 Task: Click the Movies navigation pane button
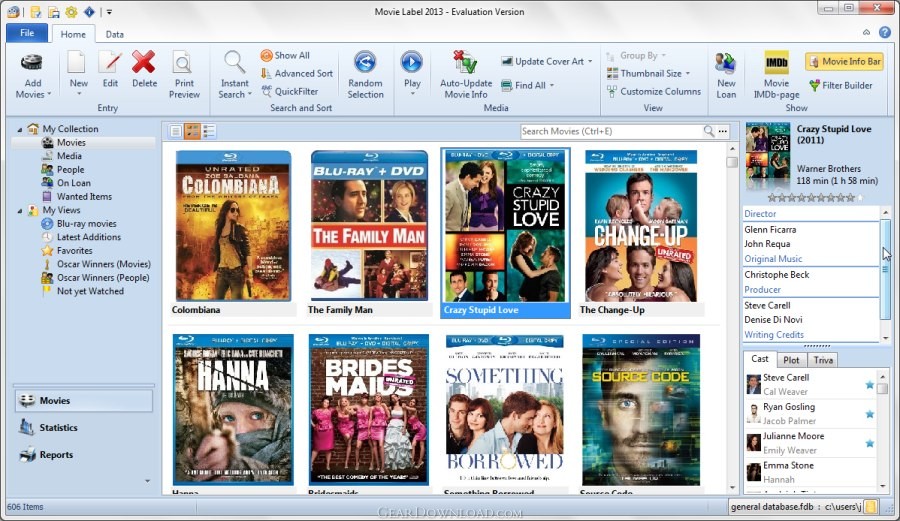(x=84, y=401)
